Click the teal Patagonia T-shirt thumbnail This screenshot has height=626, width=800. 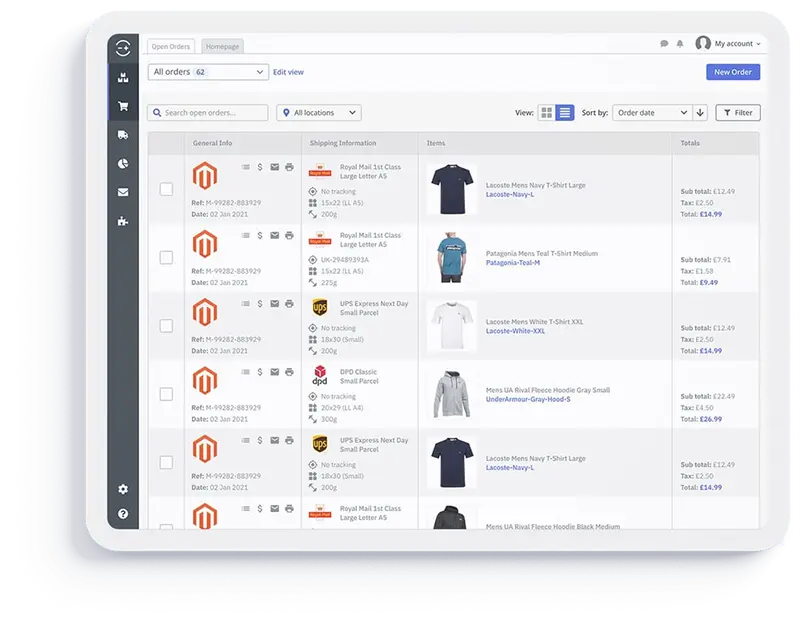452,257
